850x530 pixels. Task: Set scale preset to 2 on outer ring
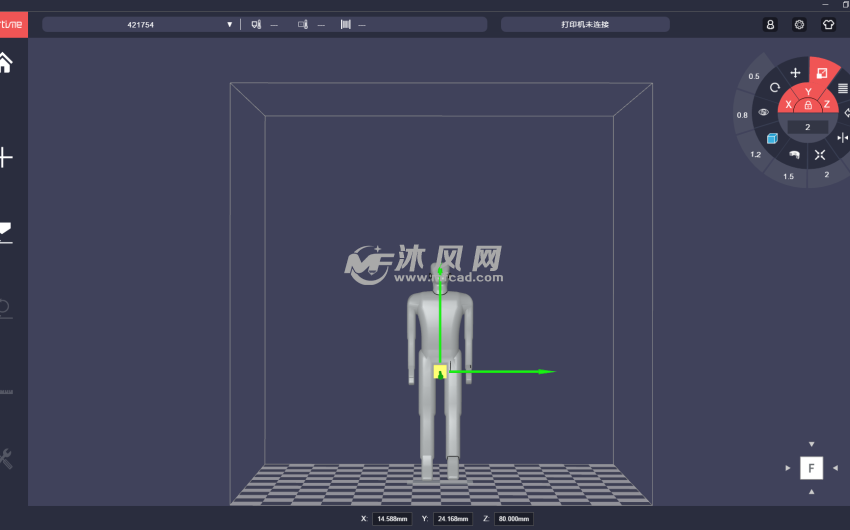826,174
